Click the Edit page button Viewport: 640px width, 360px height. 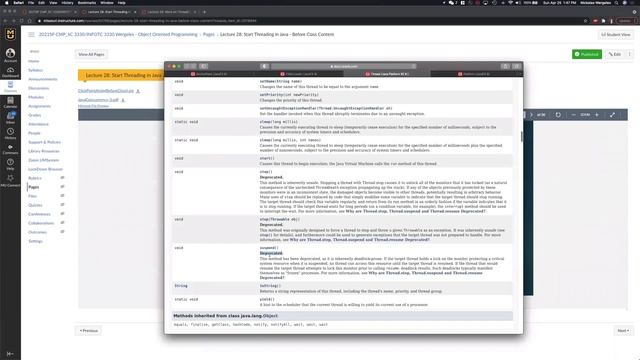[x=614, y=54]
